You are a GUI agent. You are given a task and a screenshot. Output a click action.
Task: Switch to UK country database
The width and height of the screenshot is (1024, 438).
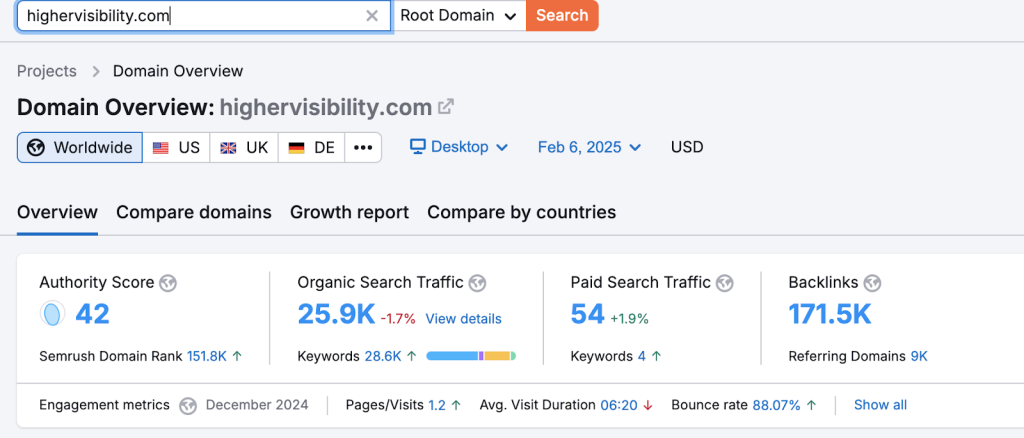244,147
